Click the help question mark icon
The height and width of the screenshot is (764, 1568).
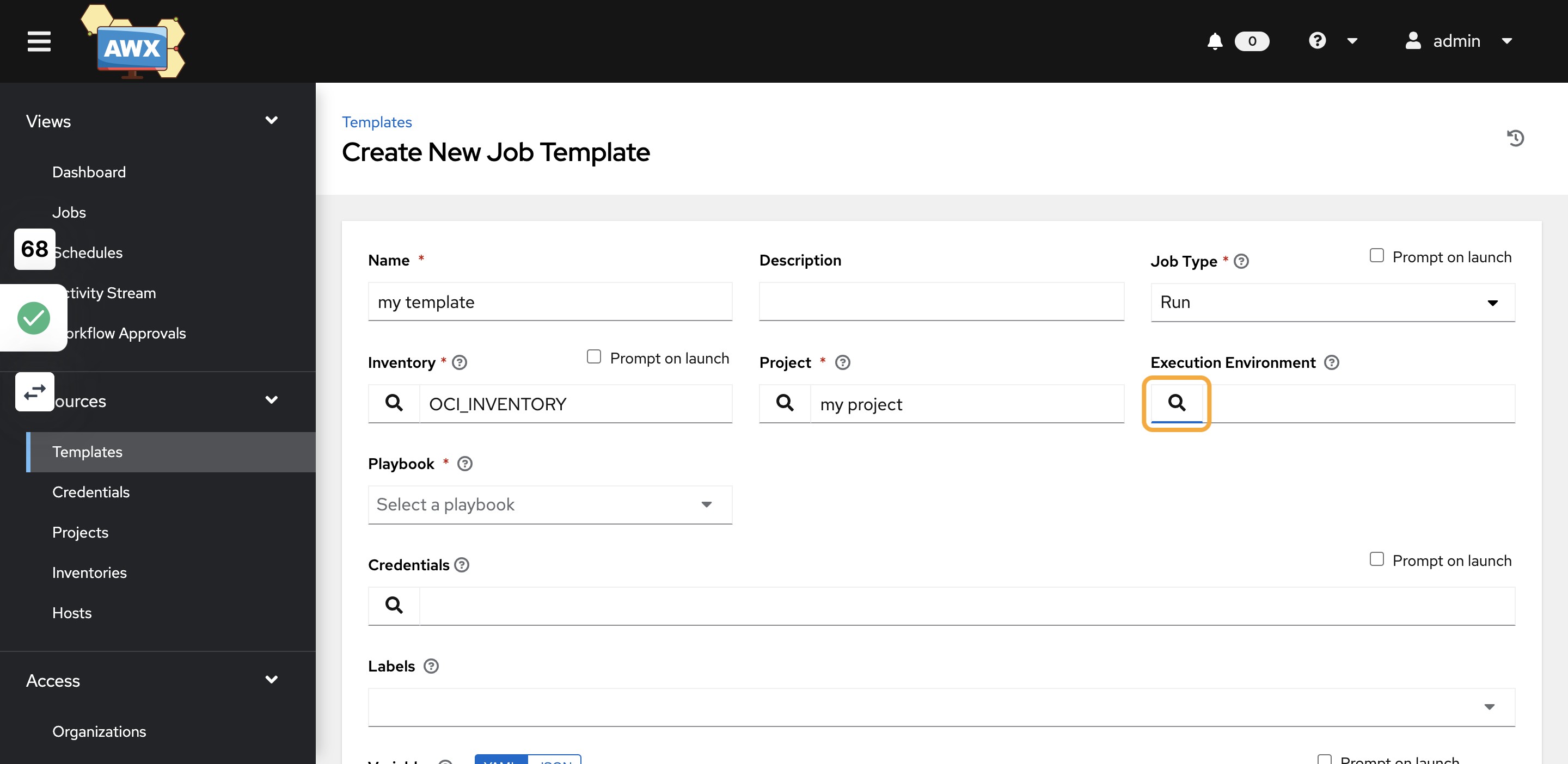pyautogui.click(x=1317, y=40)
